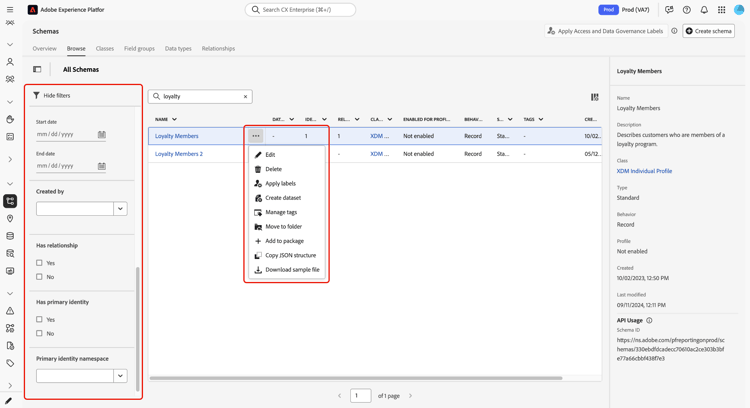750x408 pixels.
Task: Check Yes under Has relationship
Action: (x=39, y=263)
